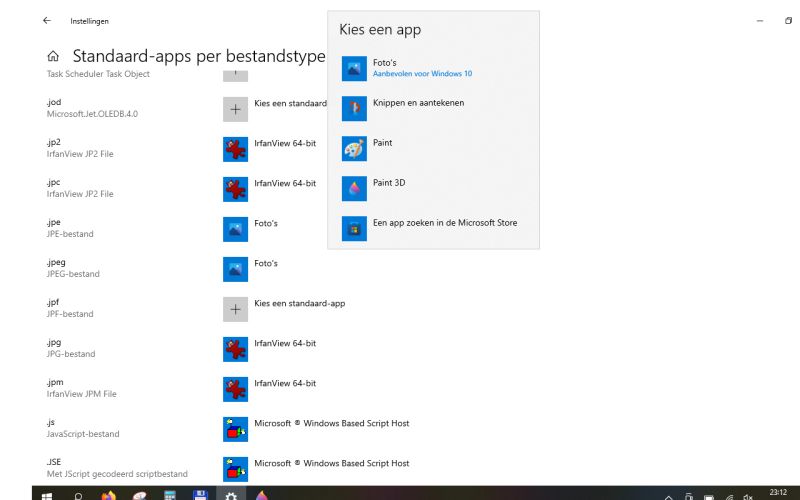Click the Settings gear on the taskbar
This screenshot has height=500, width=800.
tap(231, 495)
